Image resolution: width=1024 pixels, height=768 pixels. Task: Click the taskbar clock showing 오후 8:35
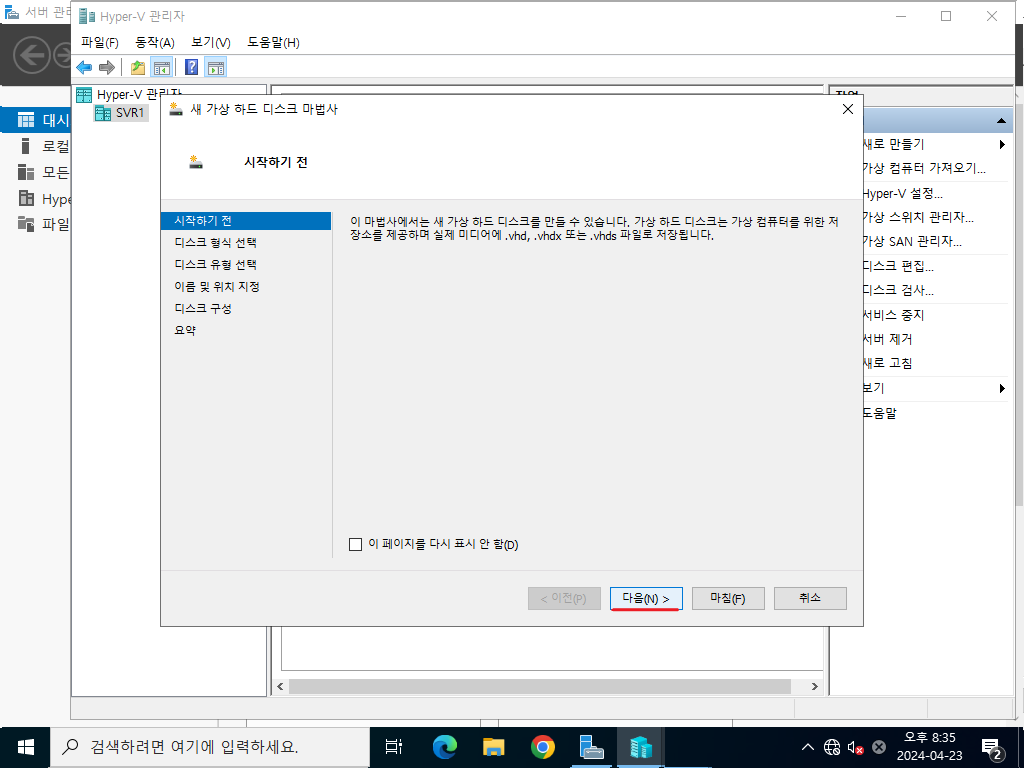(x=929, y=747)
